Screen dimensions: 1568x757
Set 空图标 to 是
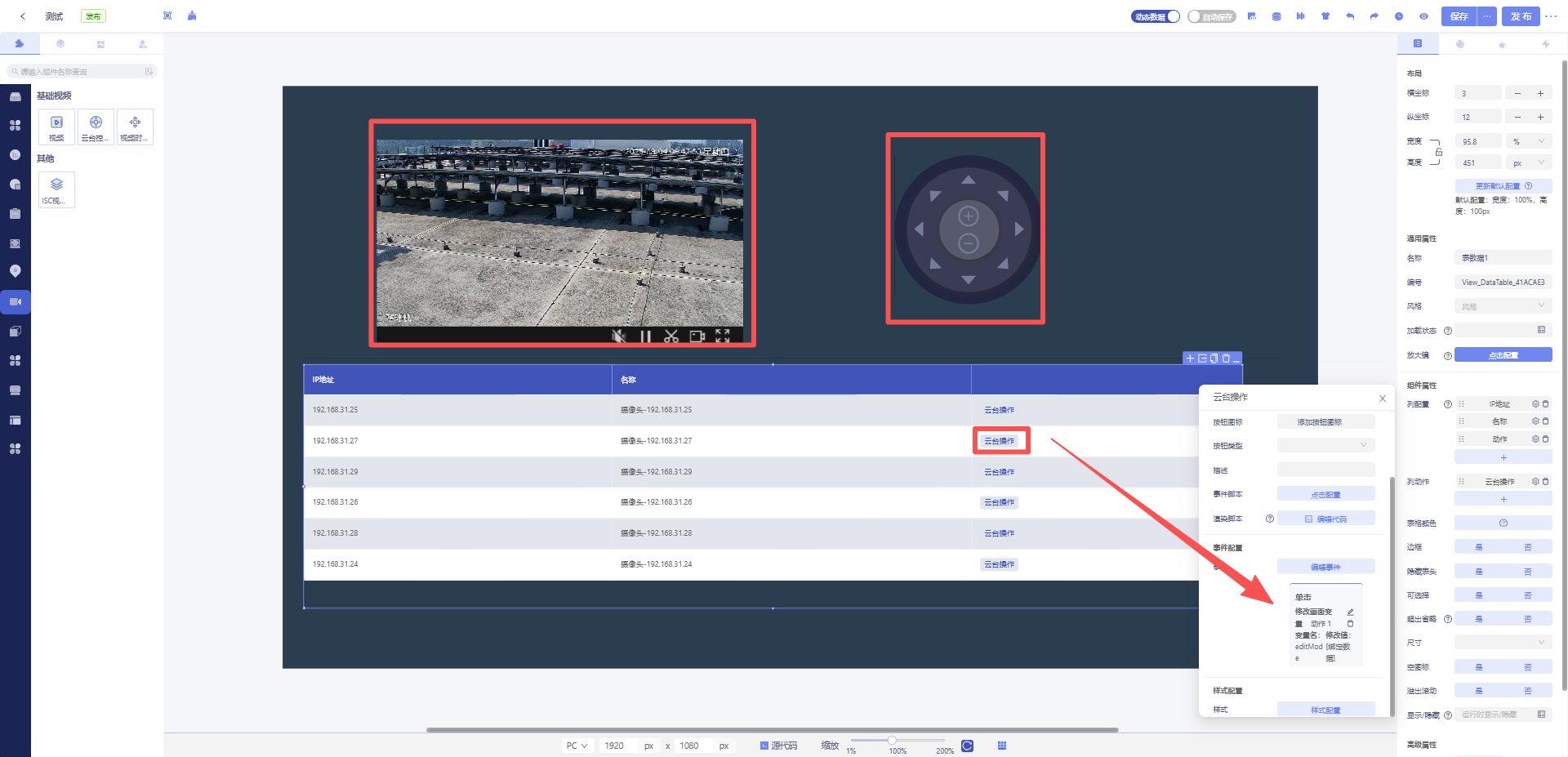[x=1479, y=667]
